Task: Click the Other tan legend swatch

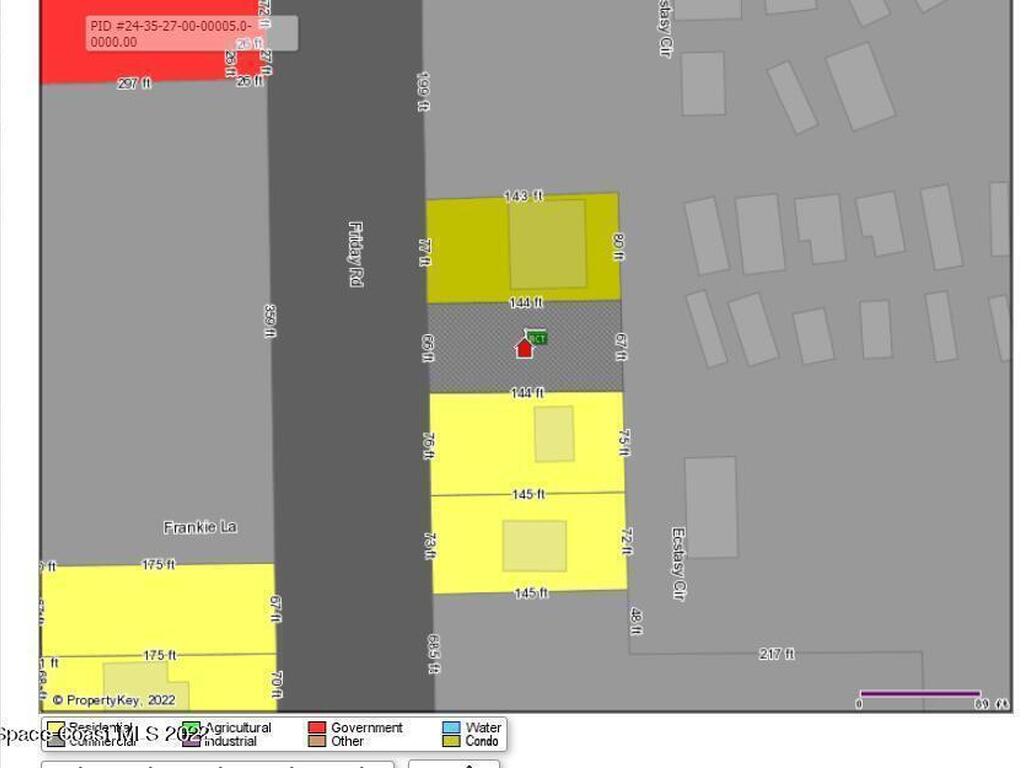Action: (317, 741)
